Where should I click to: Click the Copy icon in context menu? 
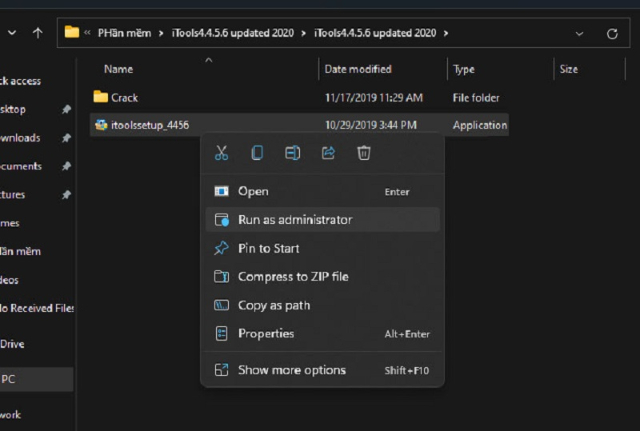[x=257, y=153]
